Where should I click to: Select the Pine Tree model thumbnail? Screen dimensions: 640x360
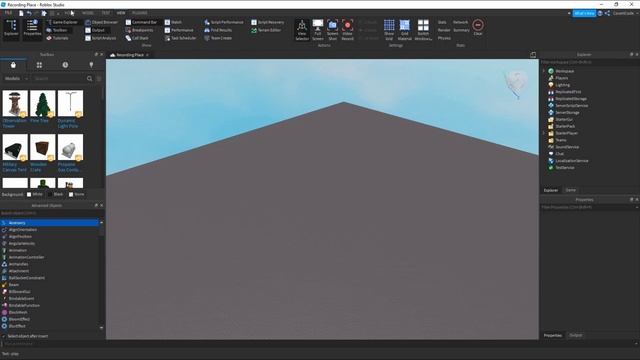42,104
